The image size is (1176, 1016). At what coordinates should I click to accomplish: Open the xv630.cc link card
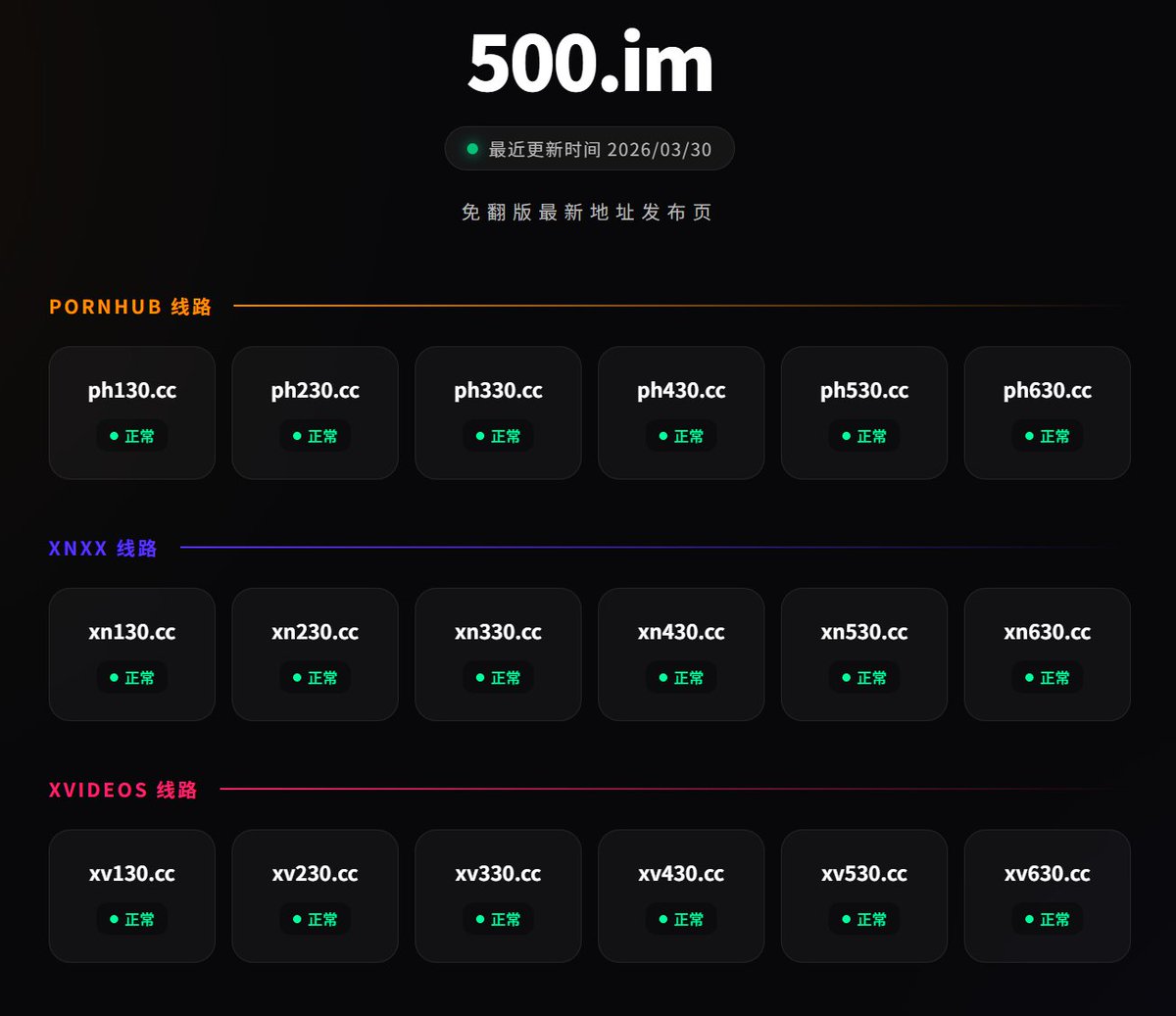coord(1048,896)
